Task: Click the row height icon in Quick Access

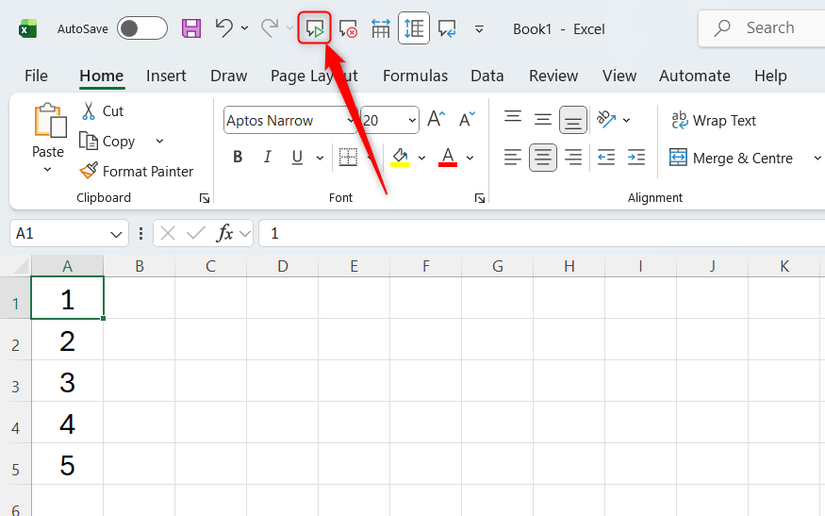Action: pyautogui.click(x=414, y=28)
